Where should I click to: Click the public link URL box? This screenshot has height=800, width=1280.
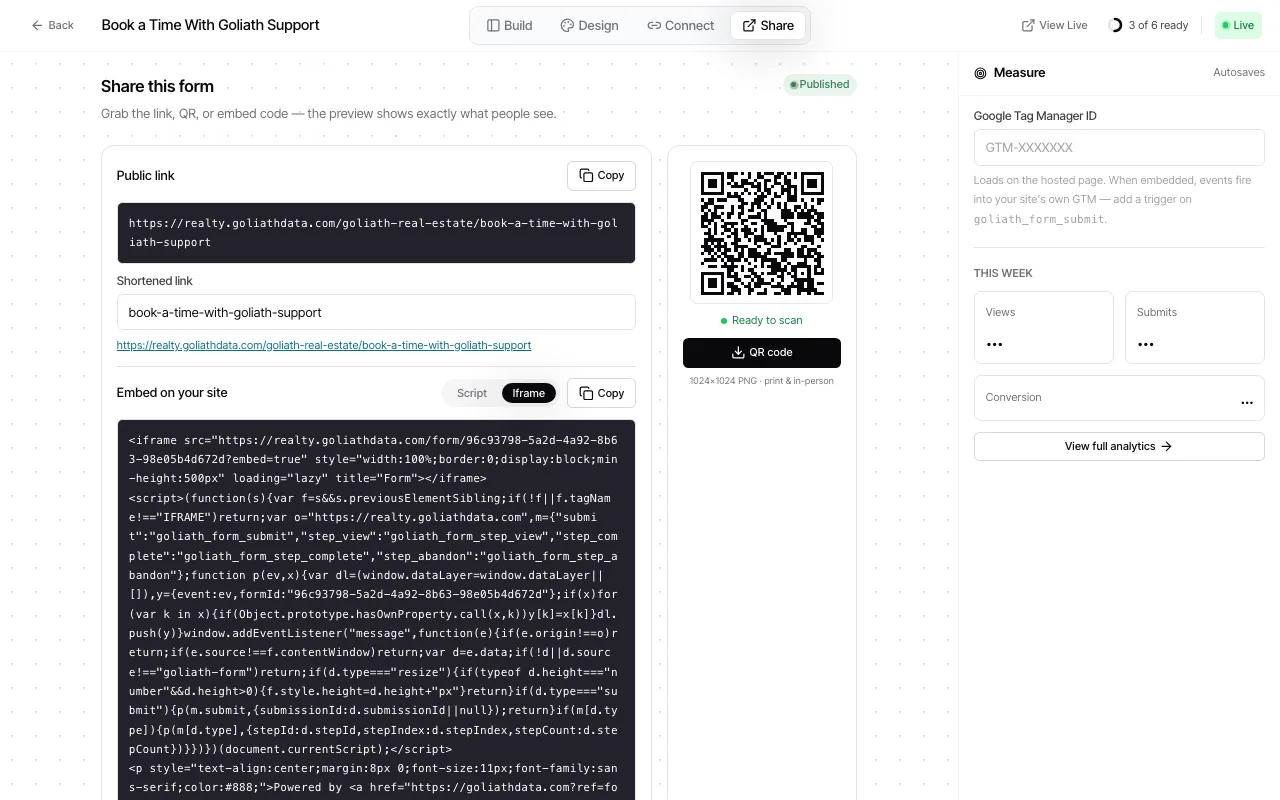[x=376, y=233]
